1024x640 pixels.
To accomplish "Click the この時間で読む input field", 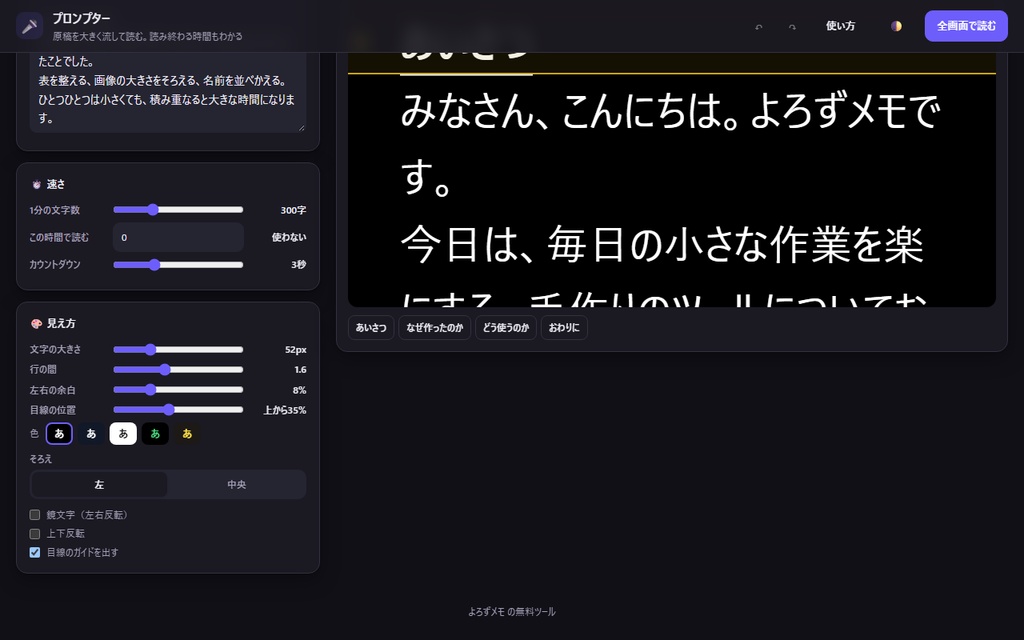I will 178,237.
